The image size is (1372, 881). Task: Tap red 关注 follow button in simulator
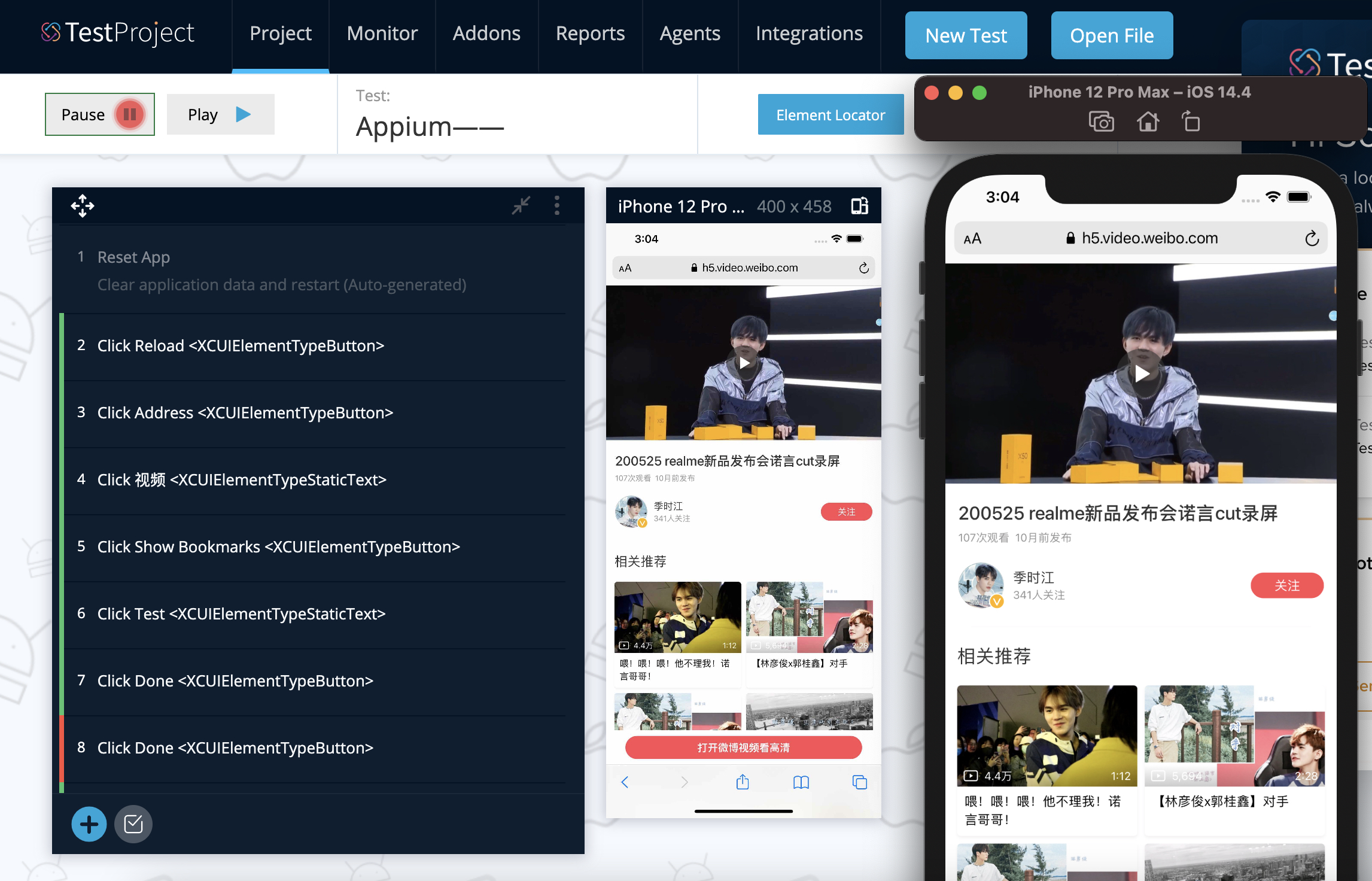click(x=1286, y=585)
